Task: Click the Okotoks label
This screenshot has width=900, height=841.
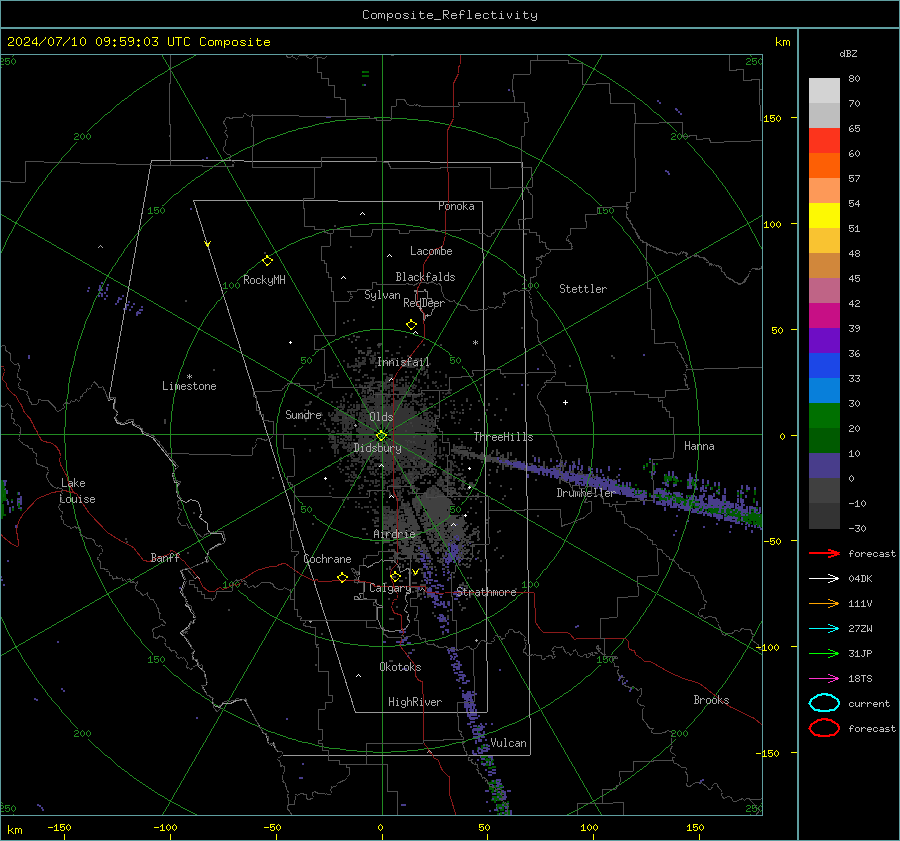Action: pyautogui.click(x=400, y=667)
